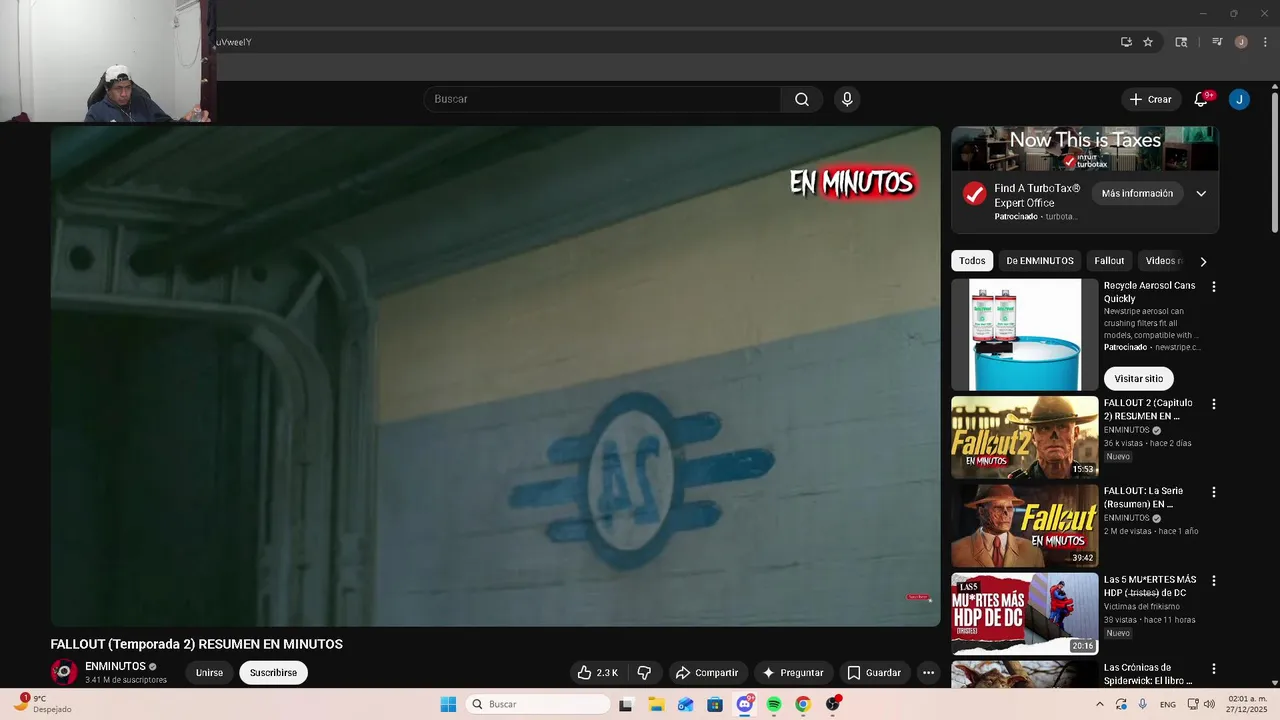This screenshot has width=1280, height=720.
Task: Open more actions menu below video
Action: click(x=928, y=673)
